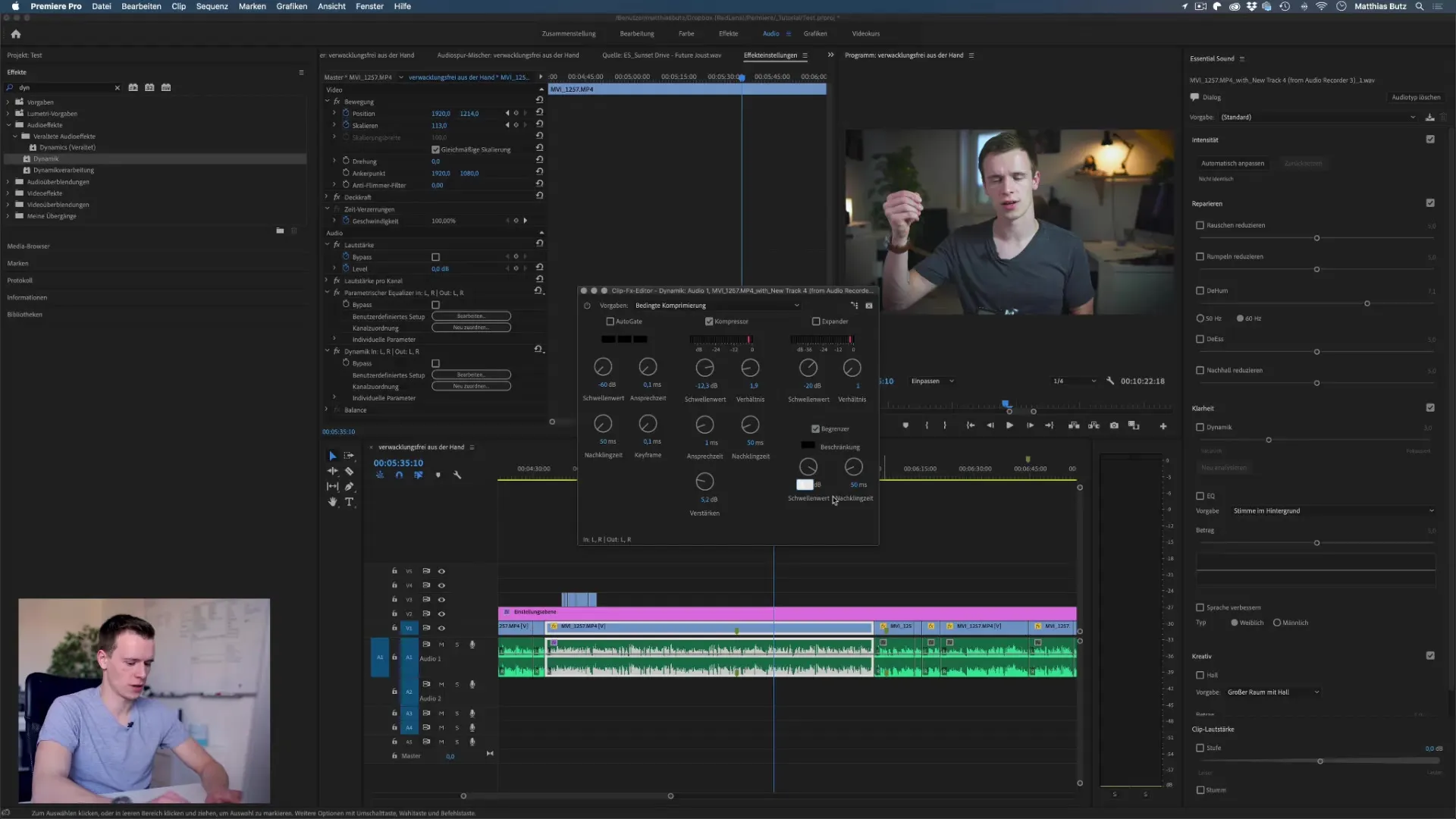Viewport: 1456px width, 819px height.
Task: Toggle linked selection in timeline
Action: point(418,475)
